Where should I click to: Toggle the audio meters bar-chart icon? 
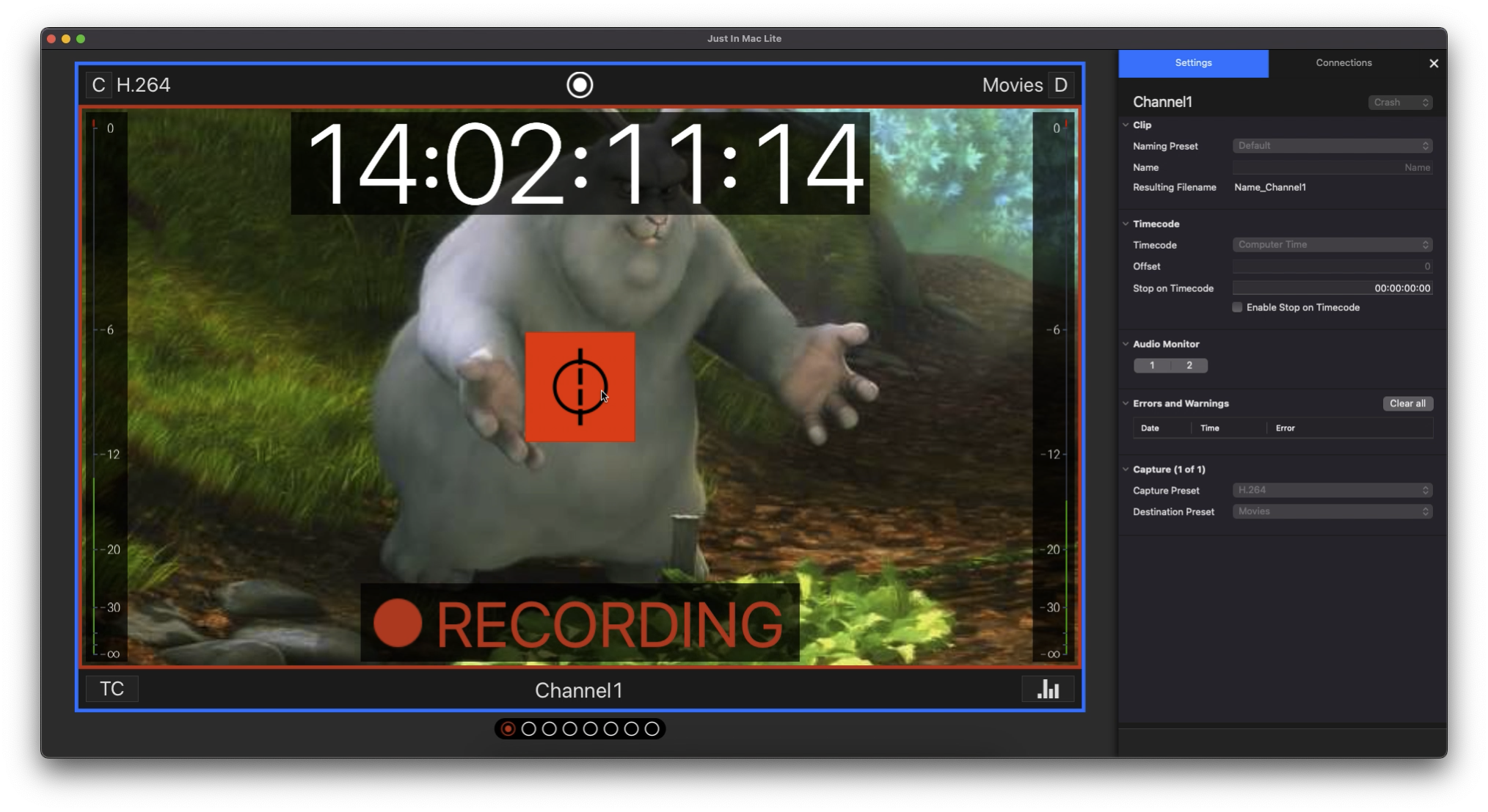pos(1048,690)
